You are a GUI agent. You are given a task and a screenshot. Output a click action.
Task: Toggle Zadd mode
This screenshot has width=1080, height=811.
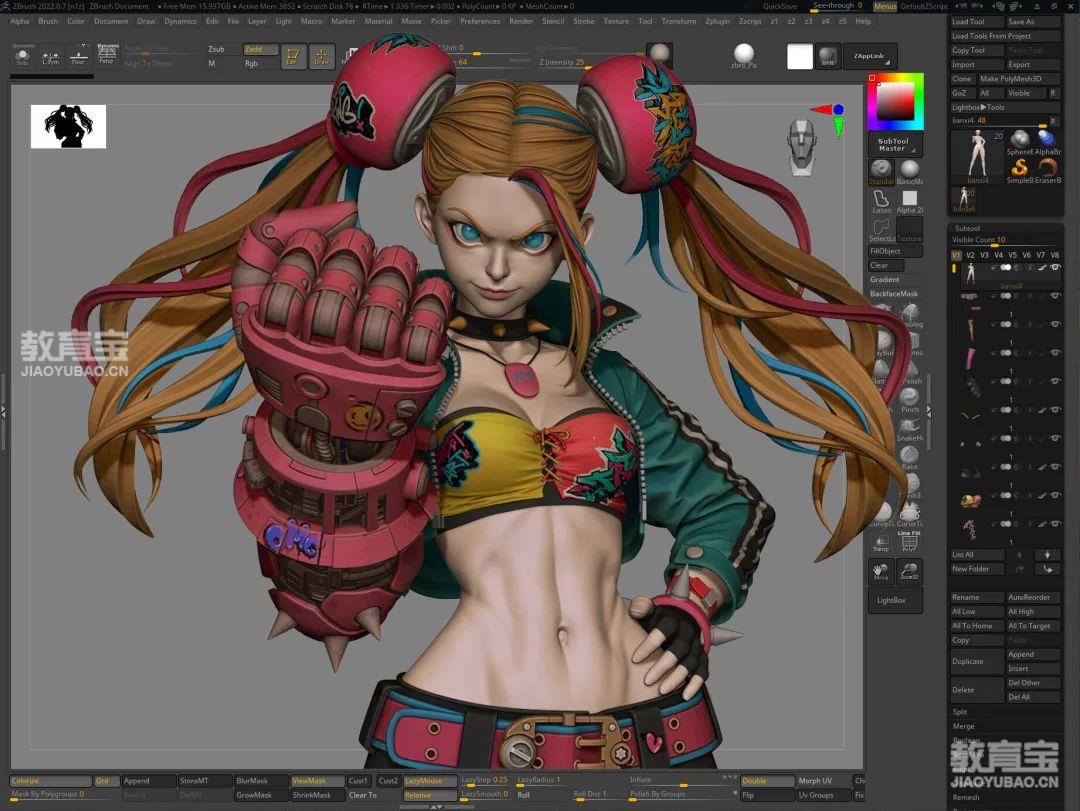pyautogui.click(x=260, y=49)
